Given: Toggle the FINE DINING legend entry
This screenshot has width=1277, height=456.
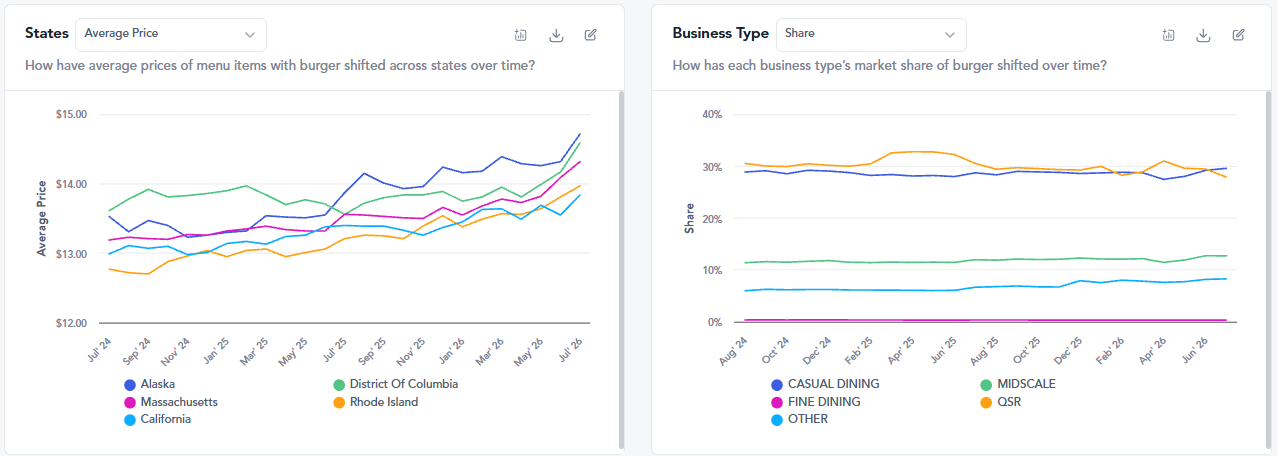Looking at the screenshot, I should coord(816,402).
